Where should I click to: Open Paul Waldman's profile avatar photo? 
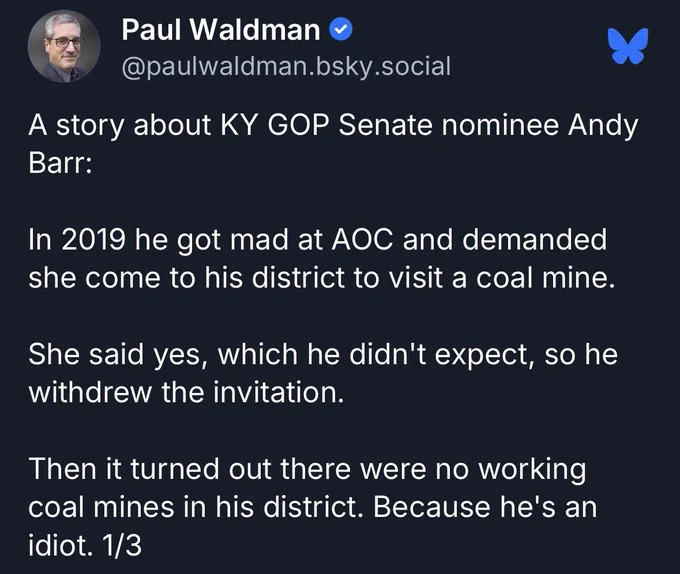(64, 46)
